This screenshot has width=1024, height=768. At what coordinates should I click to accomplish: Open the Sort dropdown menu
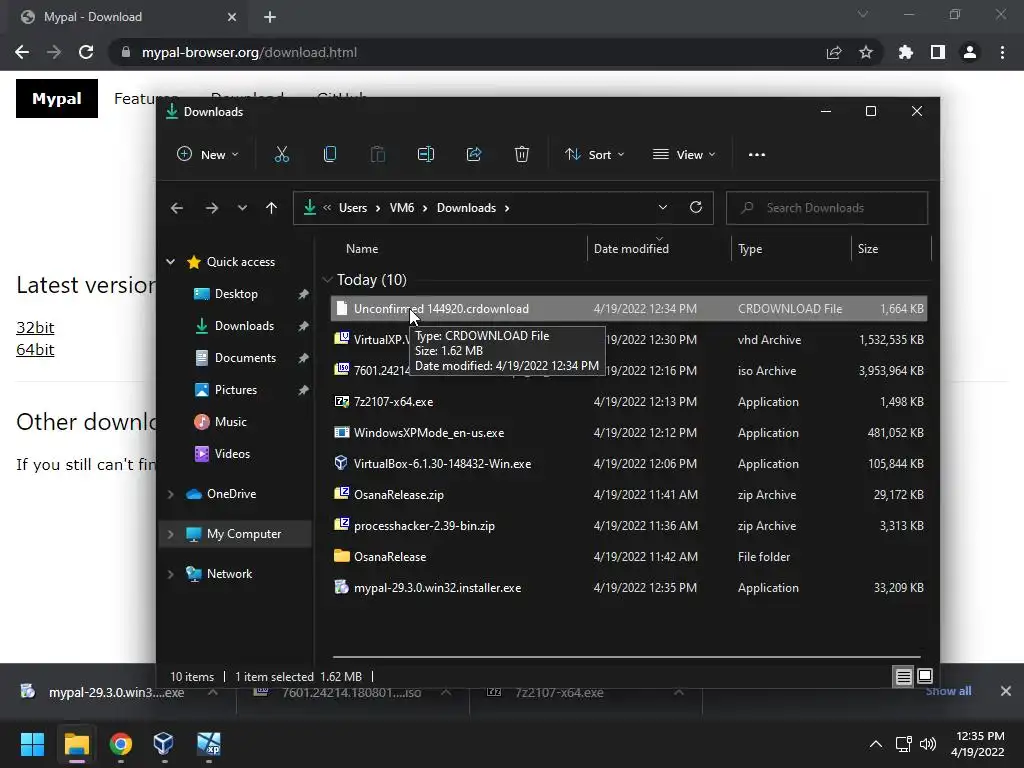click(595, 155)
